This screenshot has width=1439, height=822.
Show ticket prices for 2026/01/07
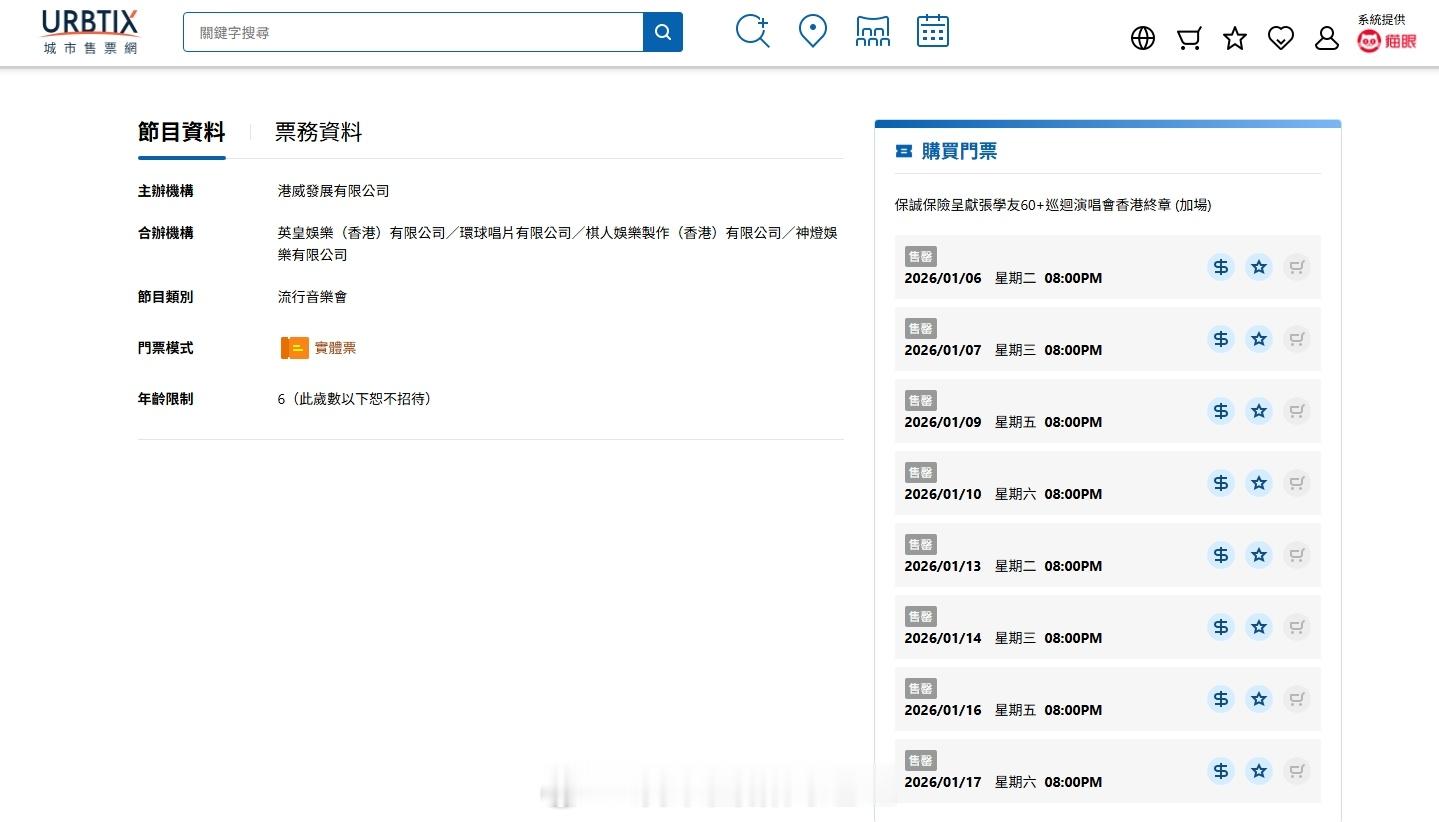coord(1221,339)
